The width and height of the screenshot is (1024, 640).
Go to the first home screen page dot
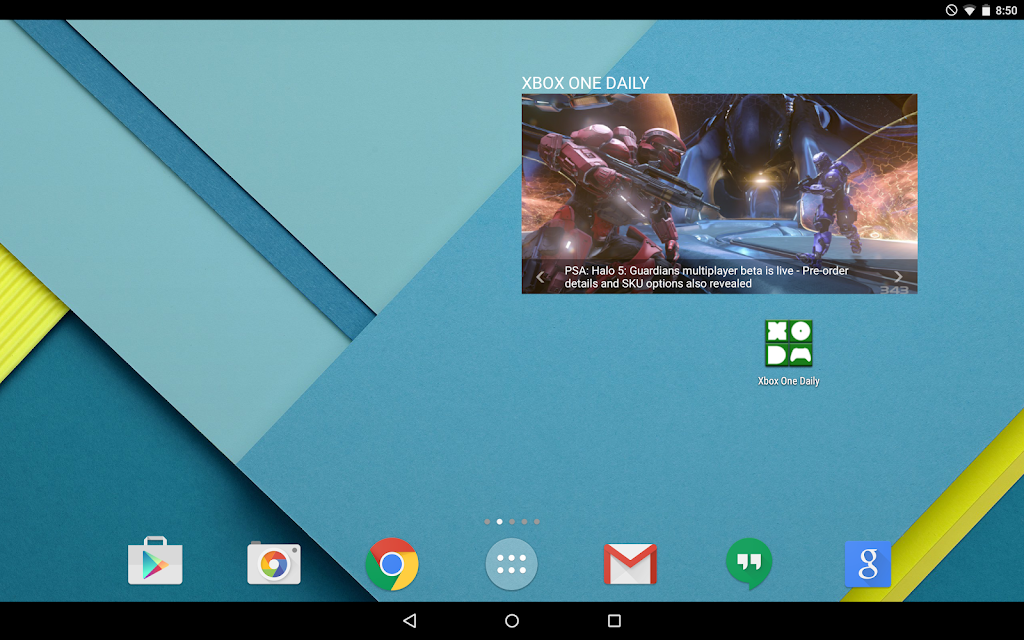[487, 522]
